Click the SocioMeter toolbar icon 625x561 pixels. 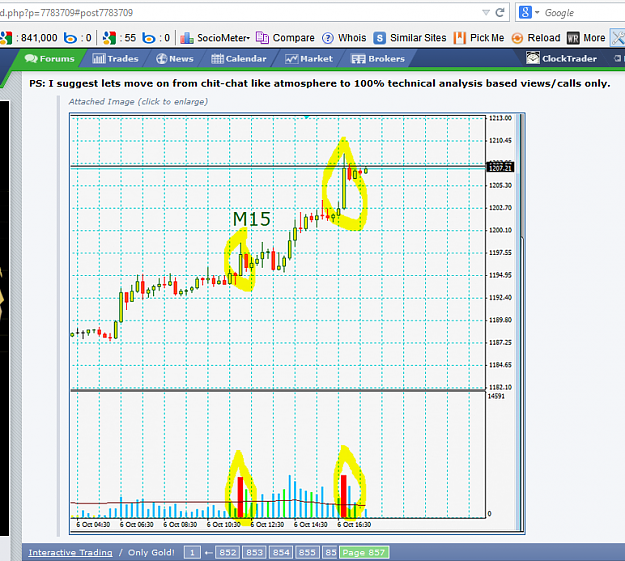pyautogui.click(x=187, y=38)
